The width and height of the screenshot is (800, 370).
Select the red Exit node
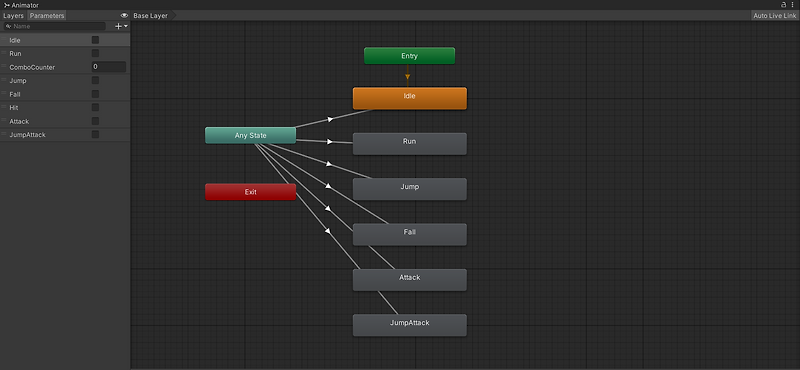coord(251,192)
